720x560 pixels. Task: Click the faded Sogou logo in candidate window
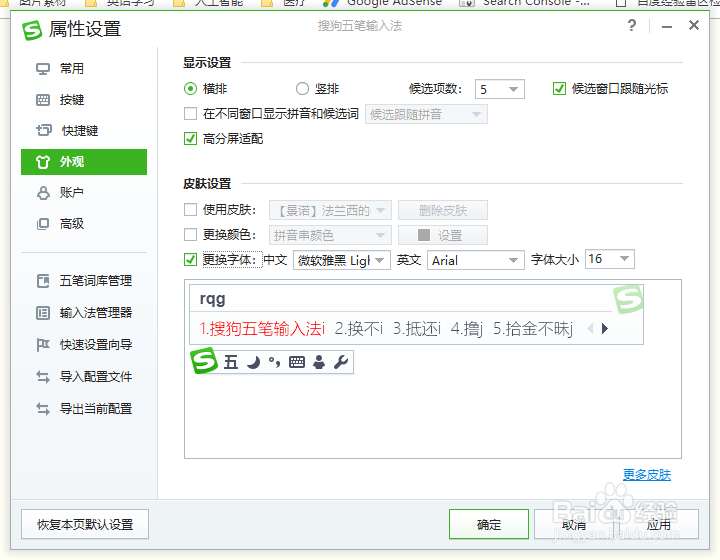tap(628, 299)
